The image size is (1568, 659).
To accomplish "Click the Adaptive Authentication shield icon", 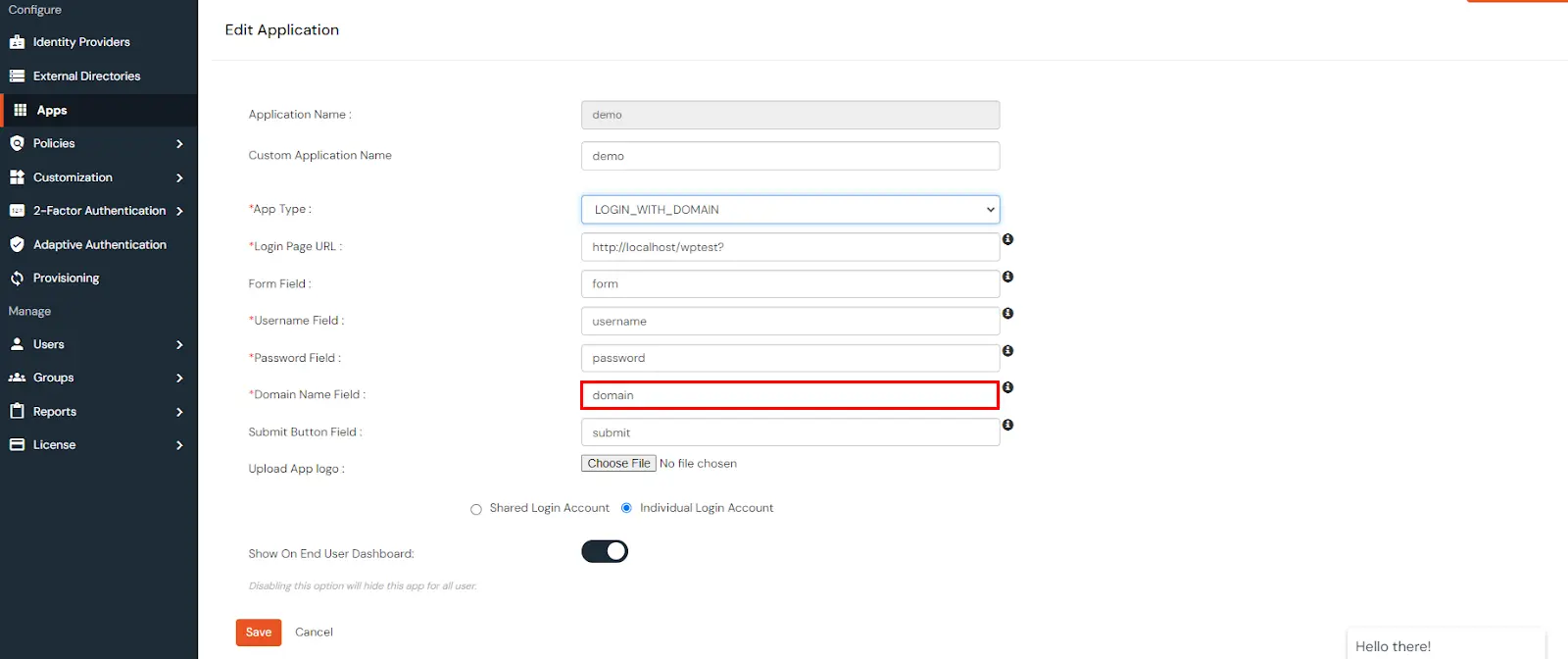I will click(17, 244).
